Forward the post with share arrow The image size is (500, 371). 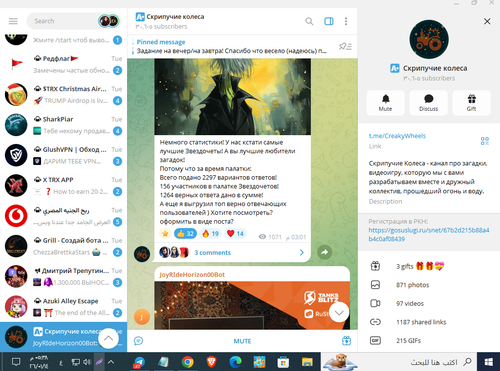324,252
